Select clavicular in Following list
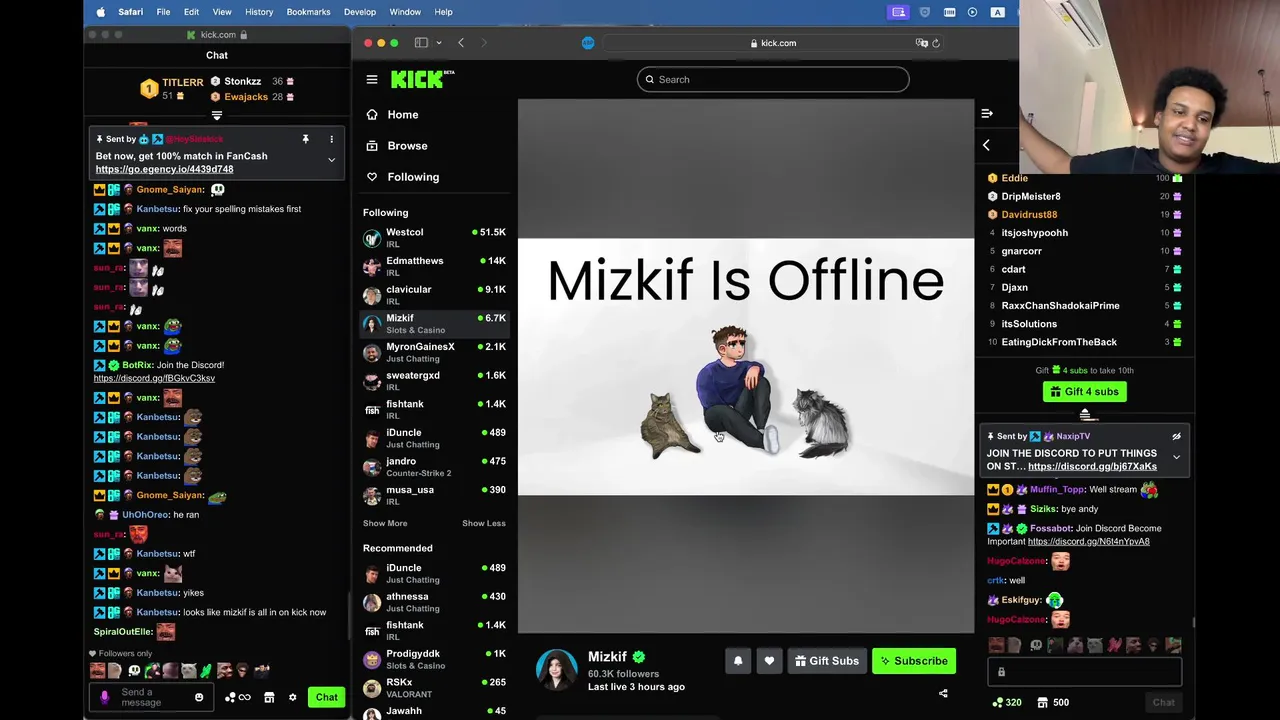1280x720 pixels. 435,295
